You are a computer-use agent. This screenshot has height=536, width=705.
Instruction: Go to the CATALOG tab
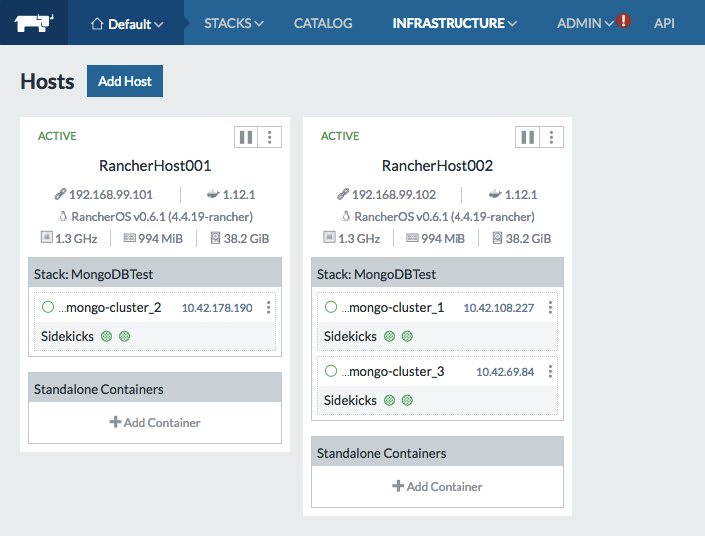(323, 23)
